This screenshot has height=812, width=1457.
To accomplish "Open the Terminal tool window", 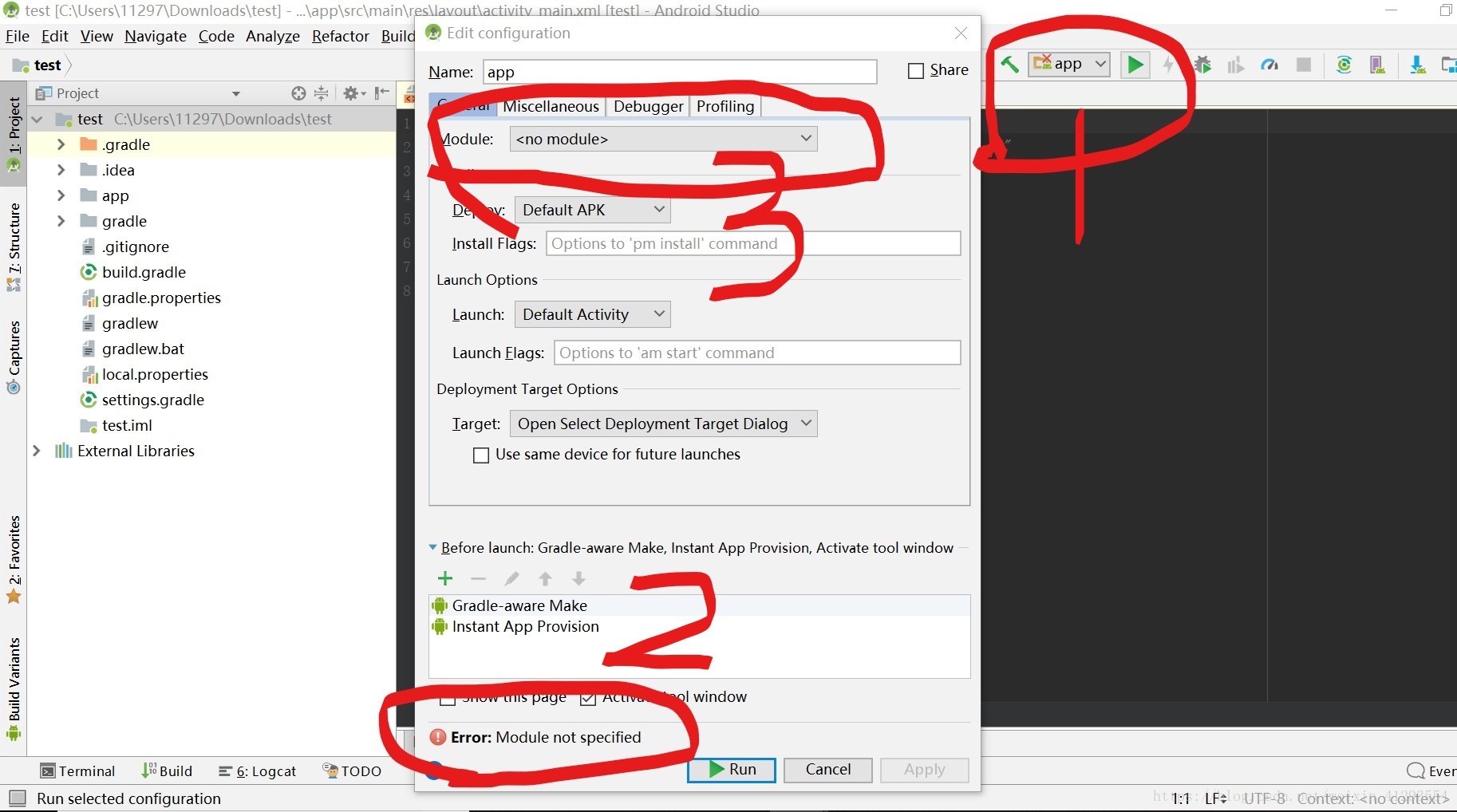I will (x=78, y=771).
